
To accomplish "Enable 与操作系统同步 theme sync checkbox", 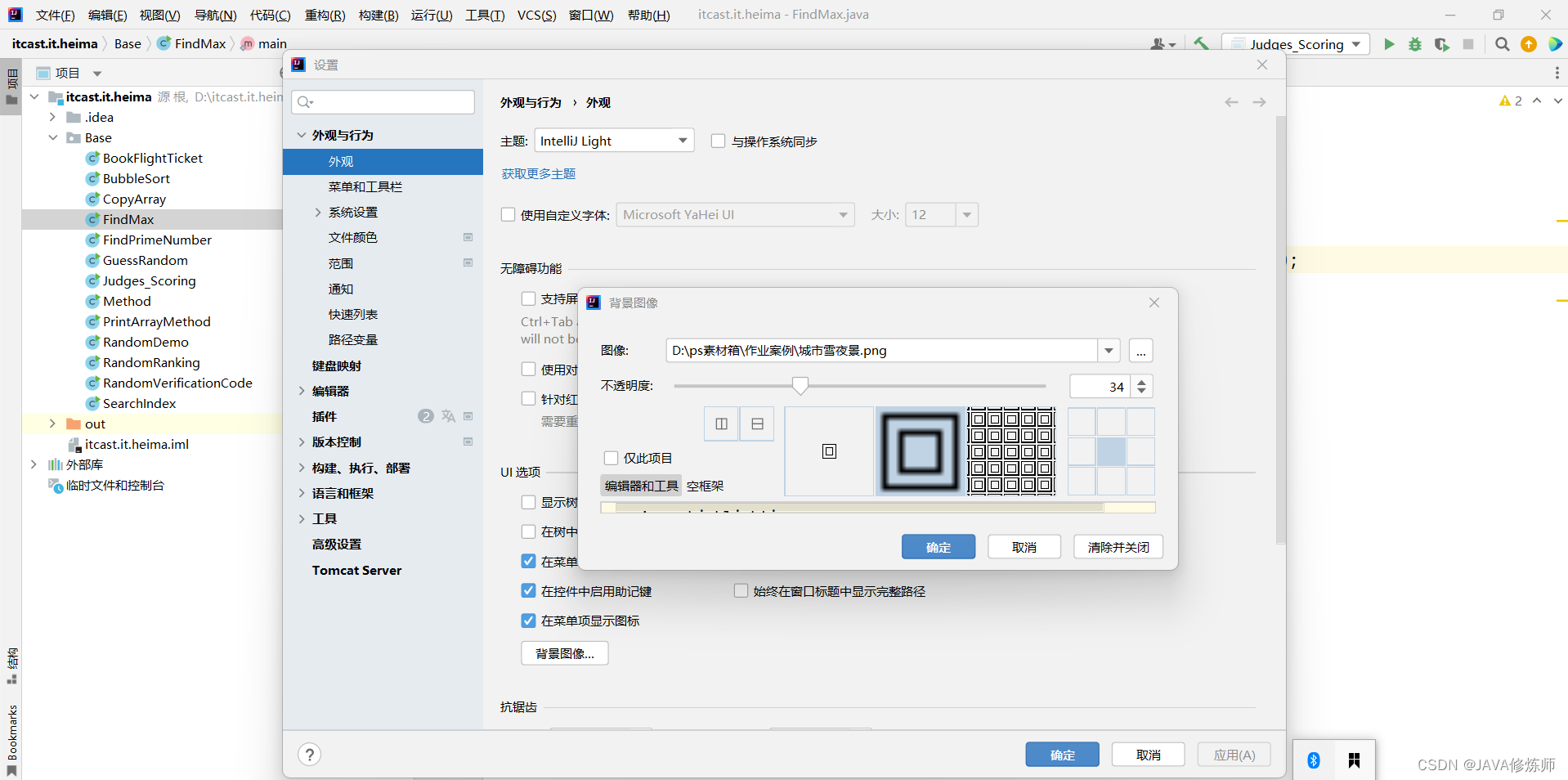I will tap(718, 141).
